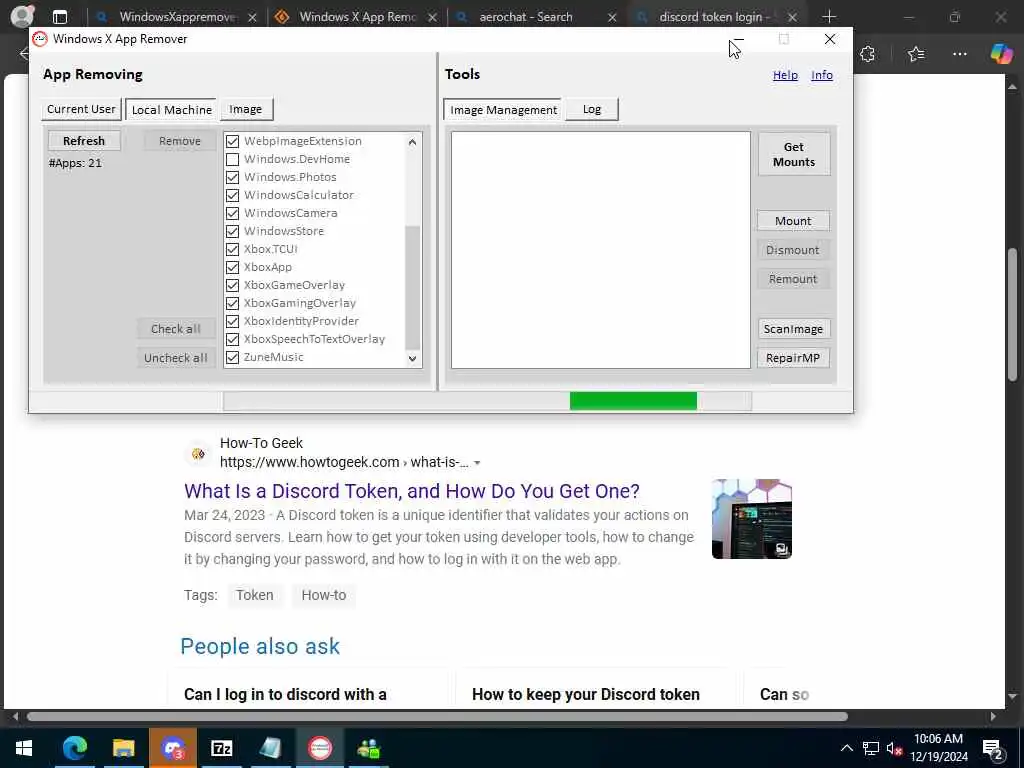The height and width of the screenshot is (768, 1024).
Task: Uncheck the Xbox.TCUI checkbox
Action: 232,249
